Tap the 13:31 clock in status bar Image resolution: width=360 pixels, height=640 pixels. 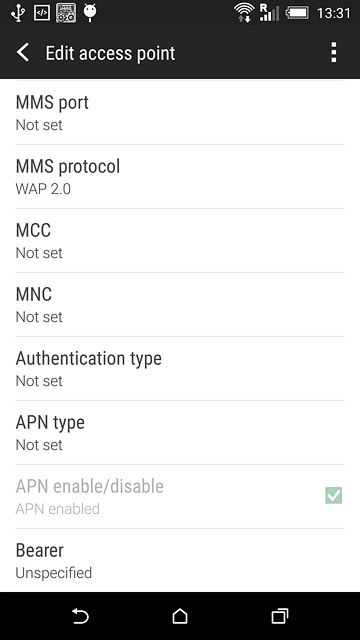point(333,13)
